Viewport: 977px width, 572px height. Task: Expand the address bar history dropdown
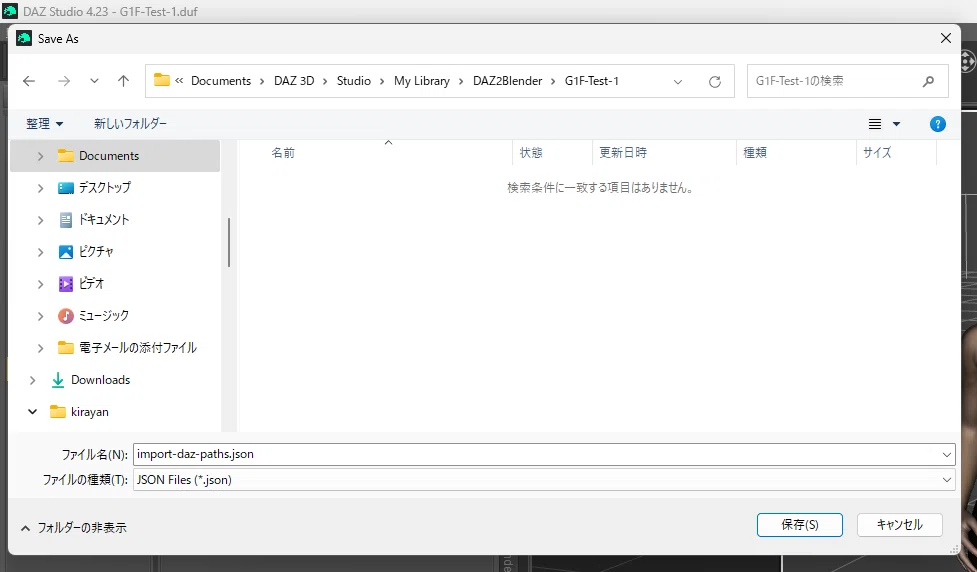(678, 82)
